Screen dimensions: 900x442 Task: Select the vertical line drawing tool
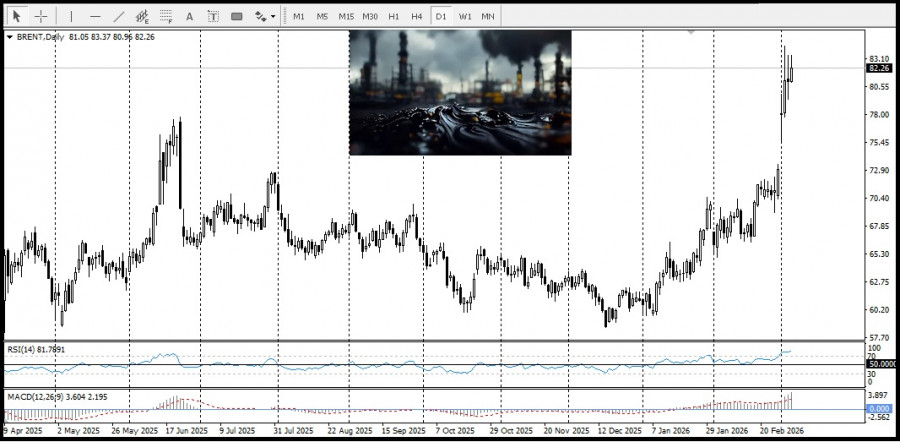(x=71, y=16)
